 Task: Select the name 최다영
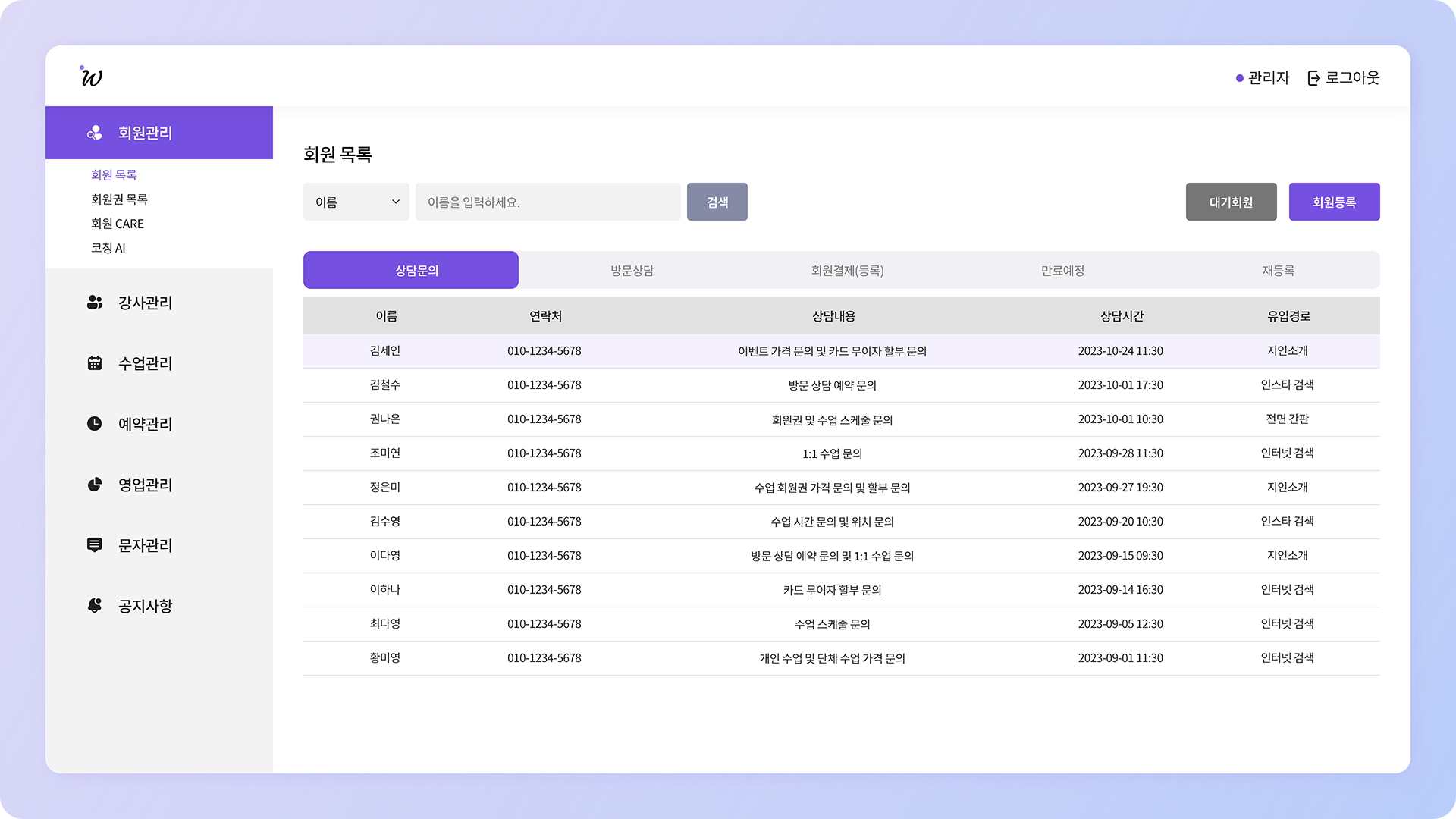tap(385, 624)
